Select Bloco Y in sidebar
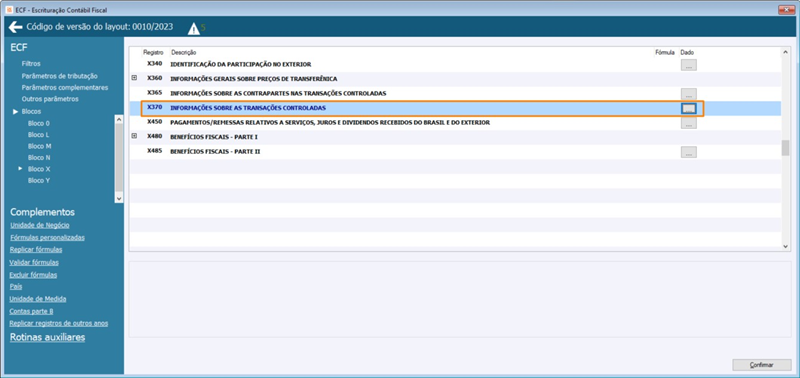 pyautogui.click(x=39, y=180)
